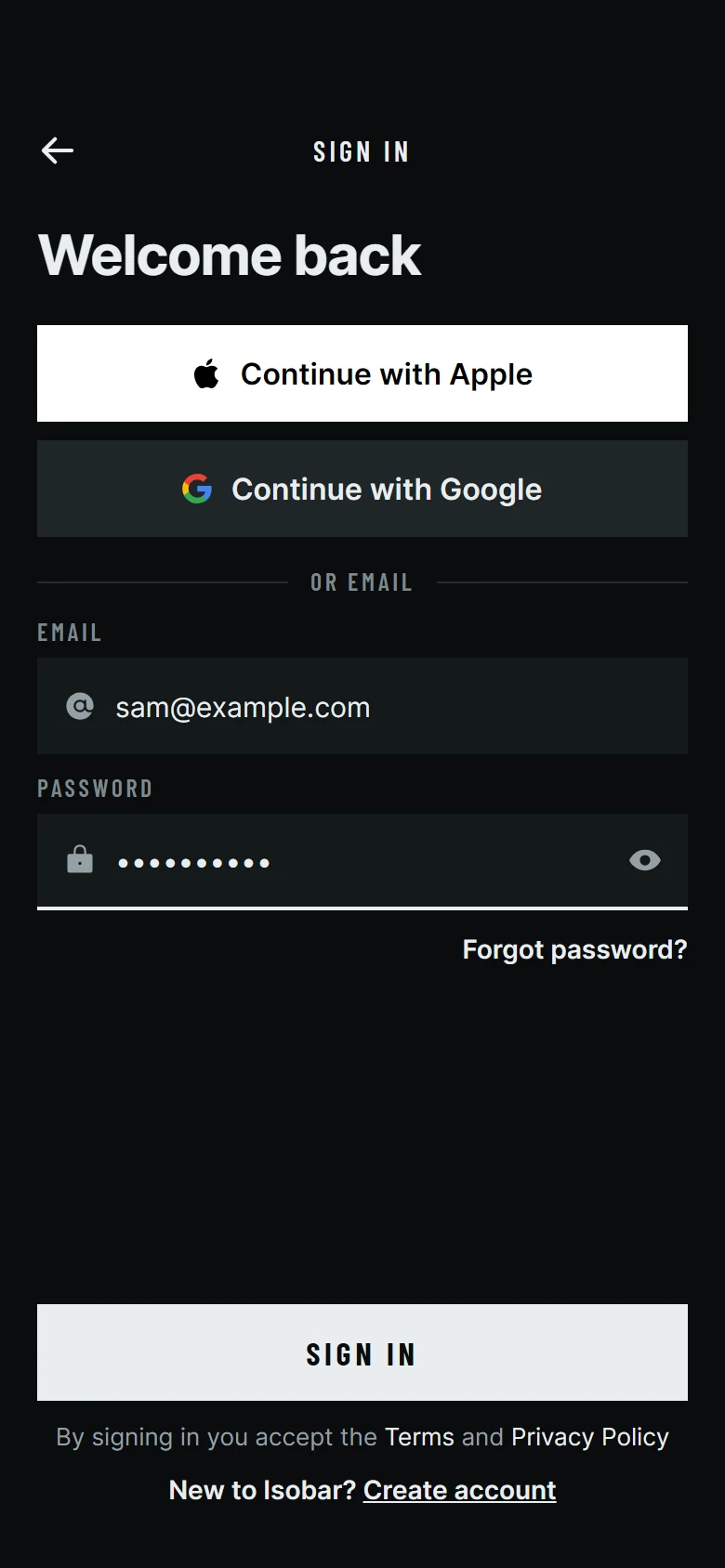Focus the email field with sam@example.com
Image resolution: width=725 pixels, height=1568 pixels.
tap(362, 706)
